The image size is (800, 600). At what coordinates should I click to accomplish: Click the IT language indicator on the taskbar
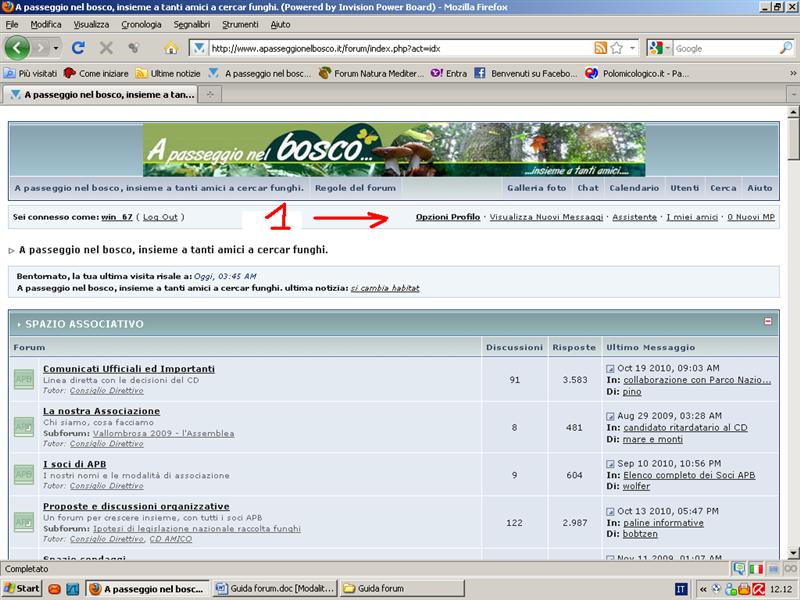tap(681, 589)
